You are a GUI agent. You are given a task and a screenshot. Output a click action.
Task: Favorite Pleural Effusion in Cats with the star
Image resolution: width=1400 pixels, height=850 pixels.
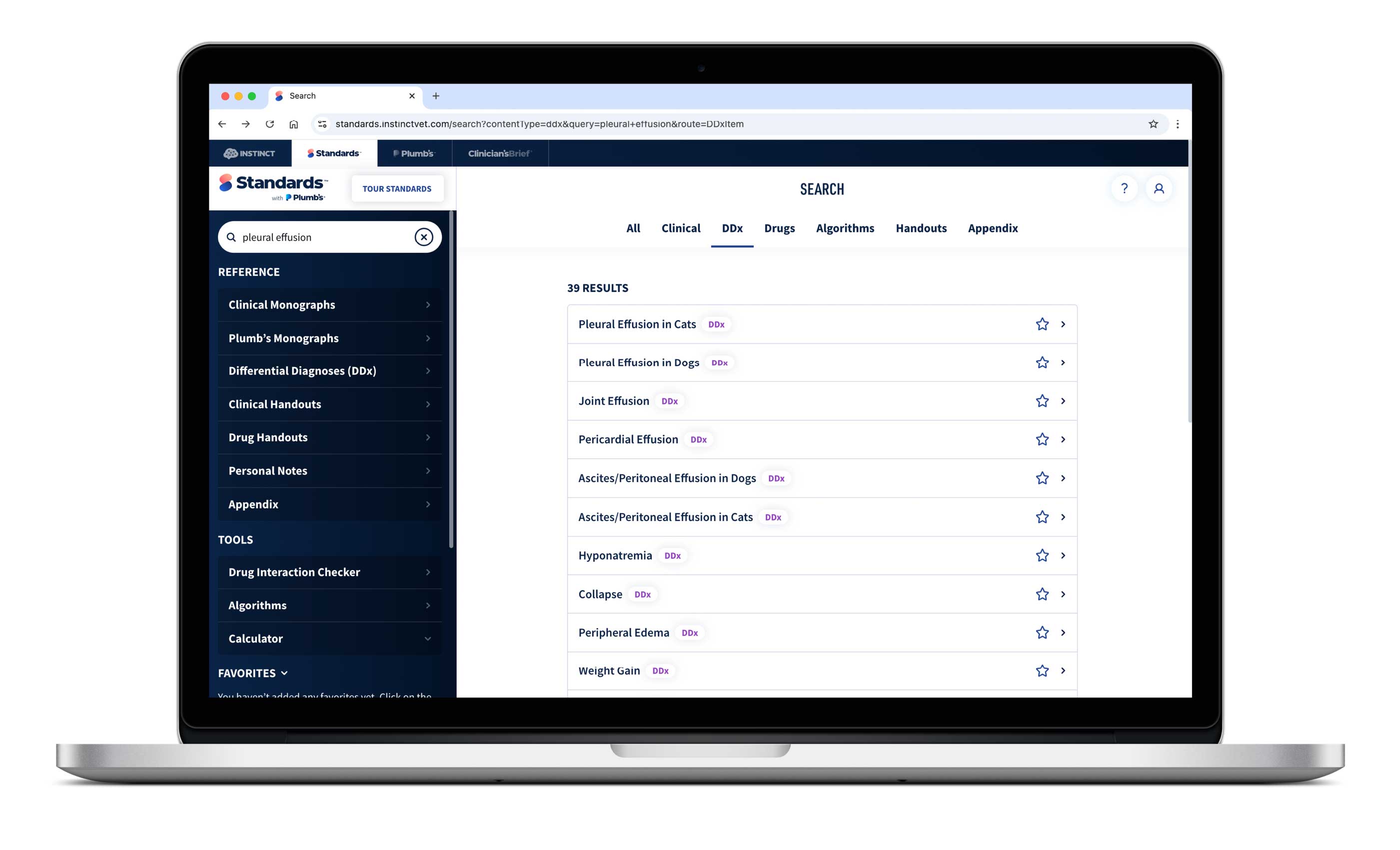pyautogui.click(x=1042, y=324)
